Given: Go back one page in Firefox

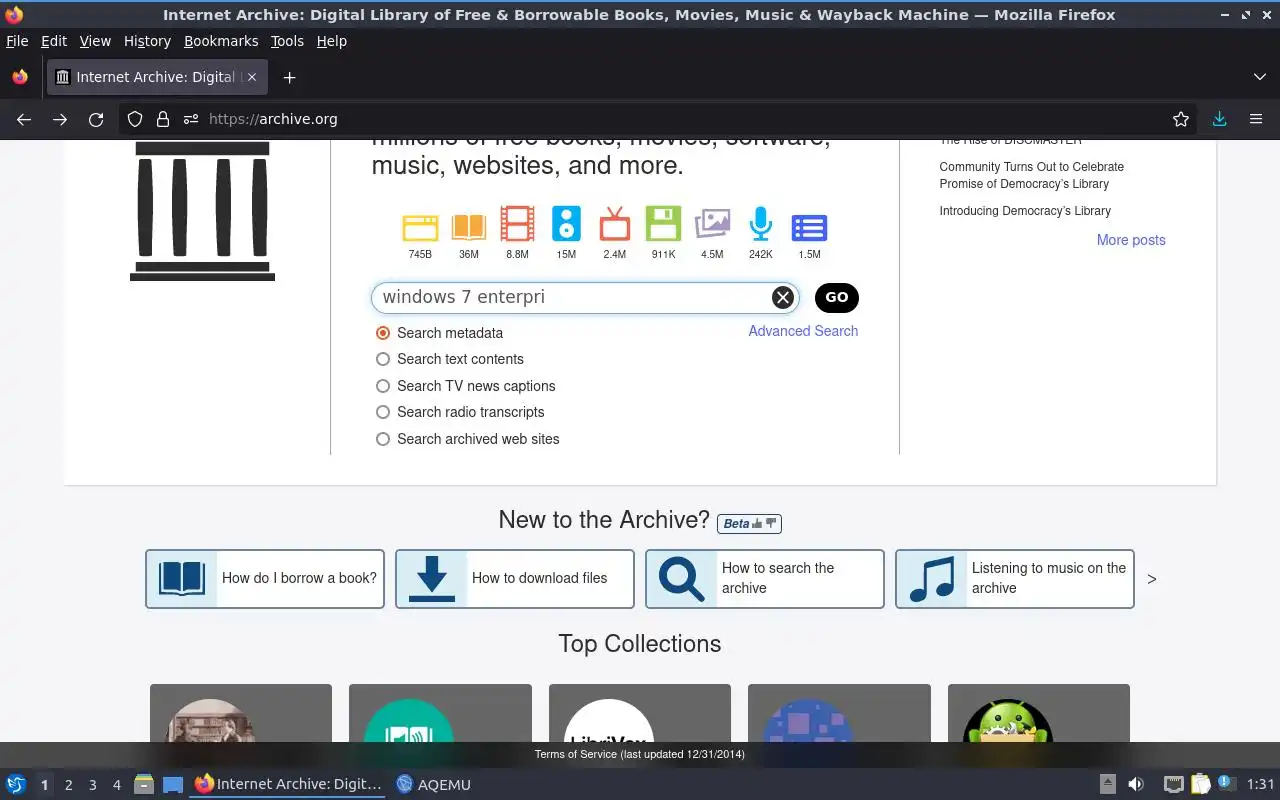Looking at the screenshot, I should tap(24, 119).
